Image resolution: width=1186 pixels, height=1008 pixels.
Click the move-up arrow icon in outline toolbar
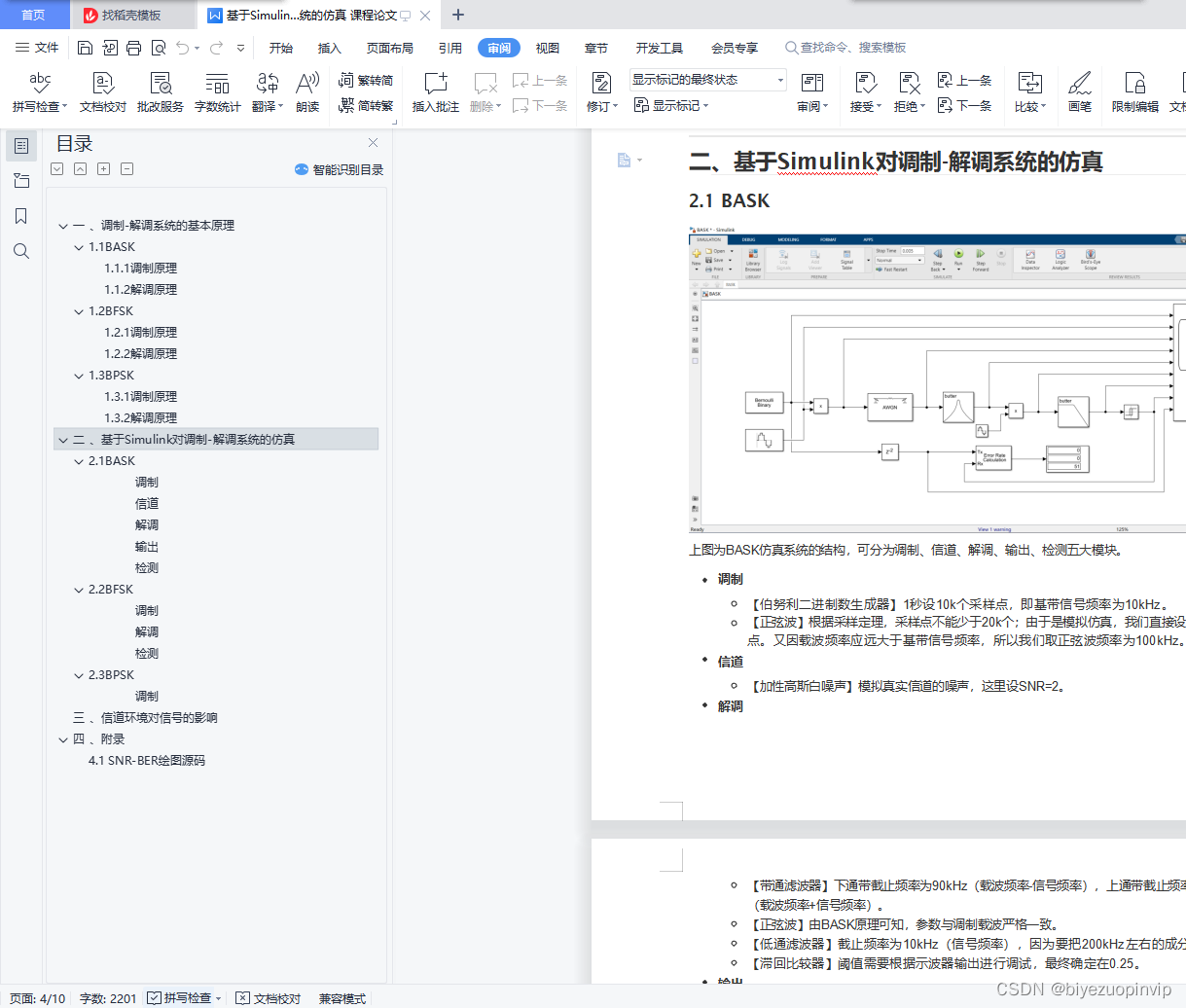(x=80, y=169)
